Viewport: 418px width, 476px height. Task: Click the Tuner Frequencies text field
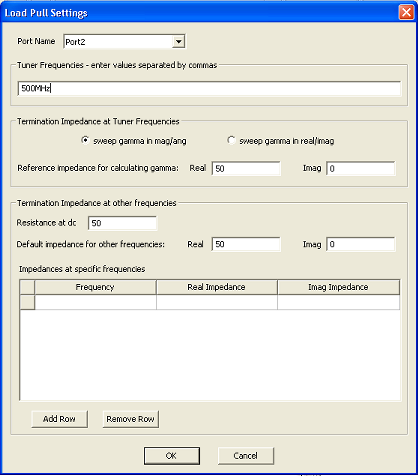pos(209,88)
